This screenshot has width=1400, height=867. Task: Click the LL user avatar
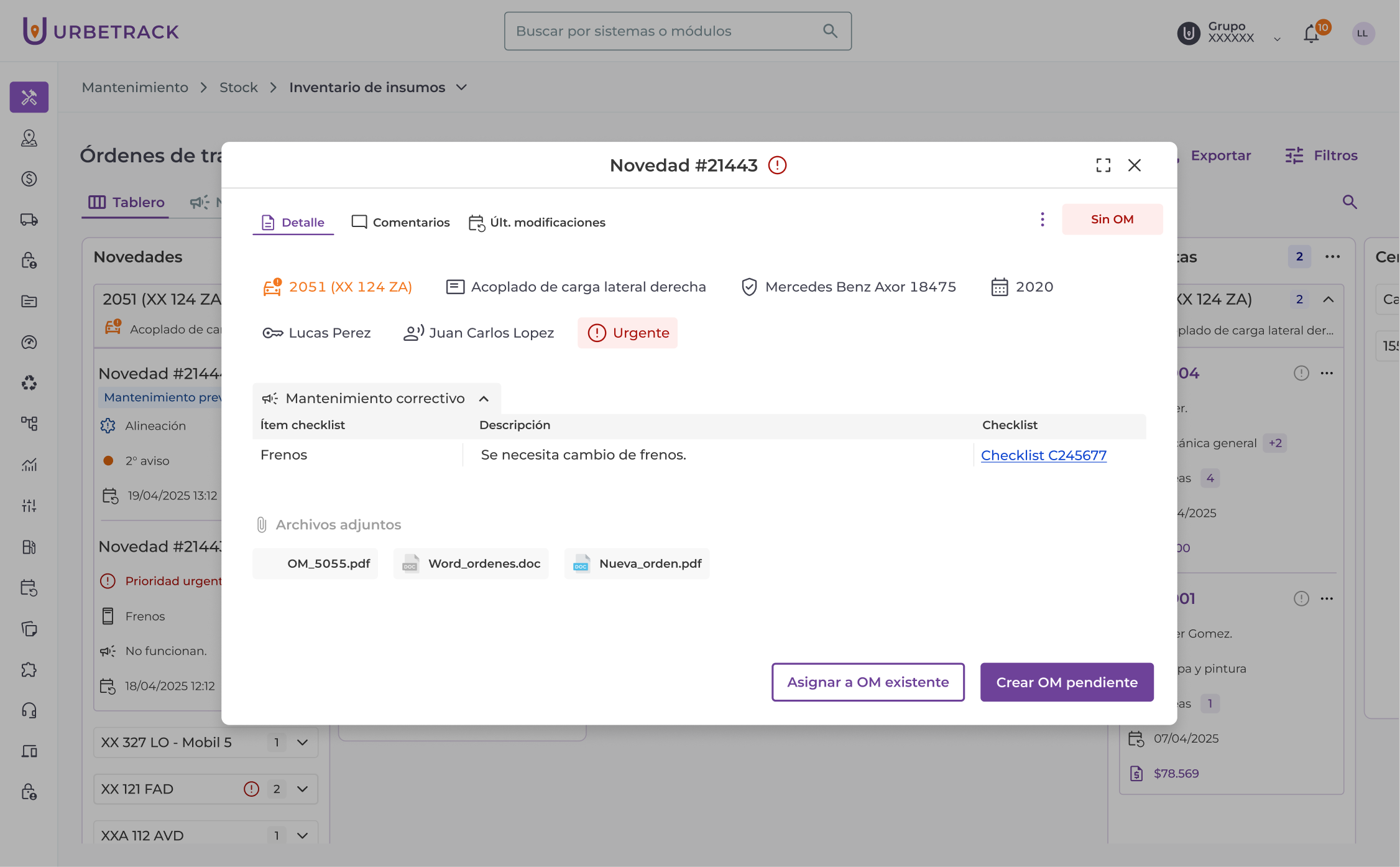pyautogui.click(x=1363, y=34)
